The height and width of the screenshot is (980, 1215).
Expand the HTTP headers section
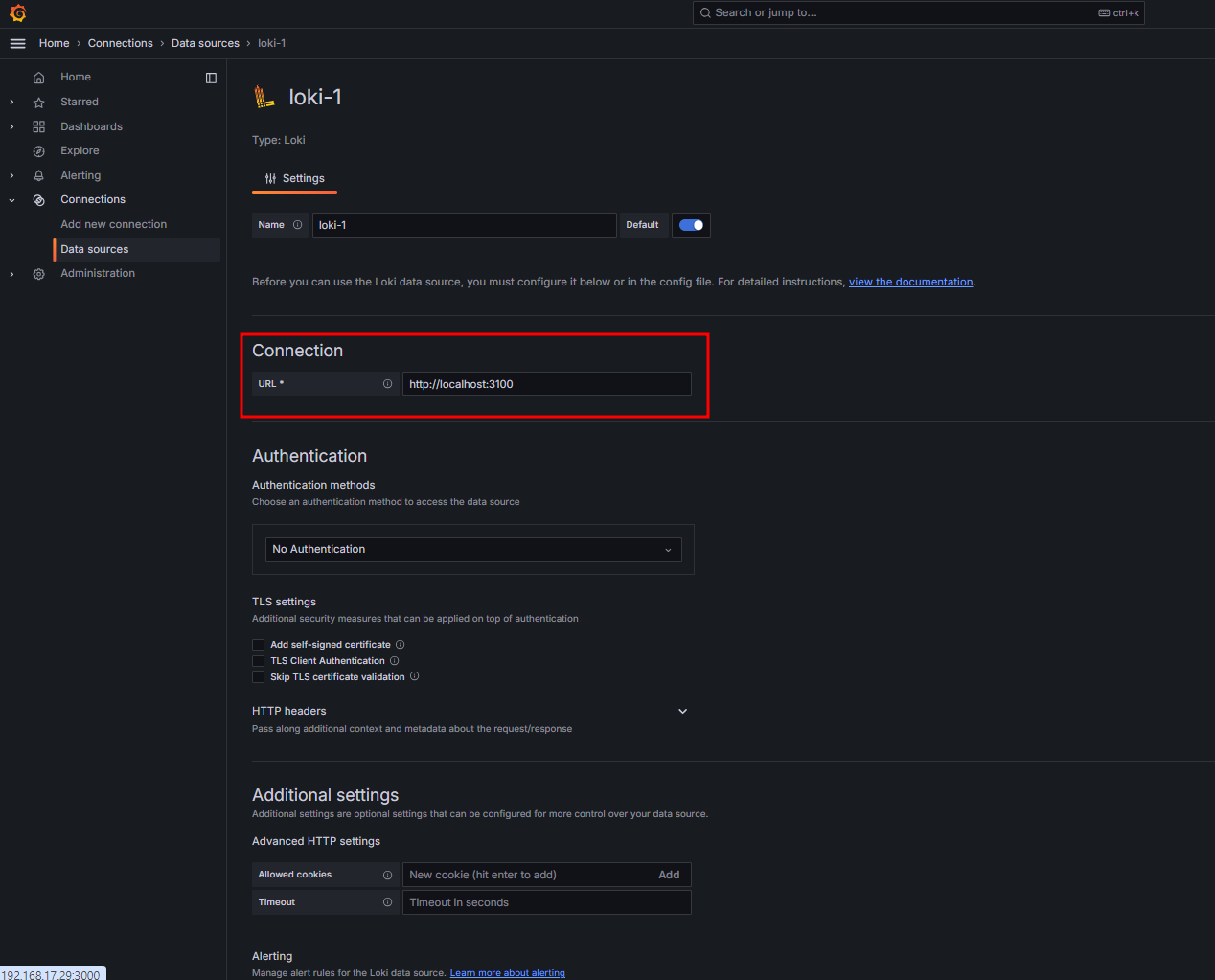(x=682, y=712)
